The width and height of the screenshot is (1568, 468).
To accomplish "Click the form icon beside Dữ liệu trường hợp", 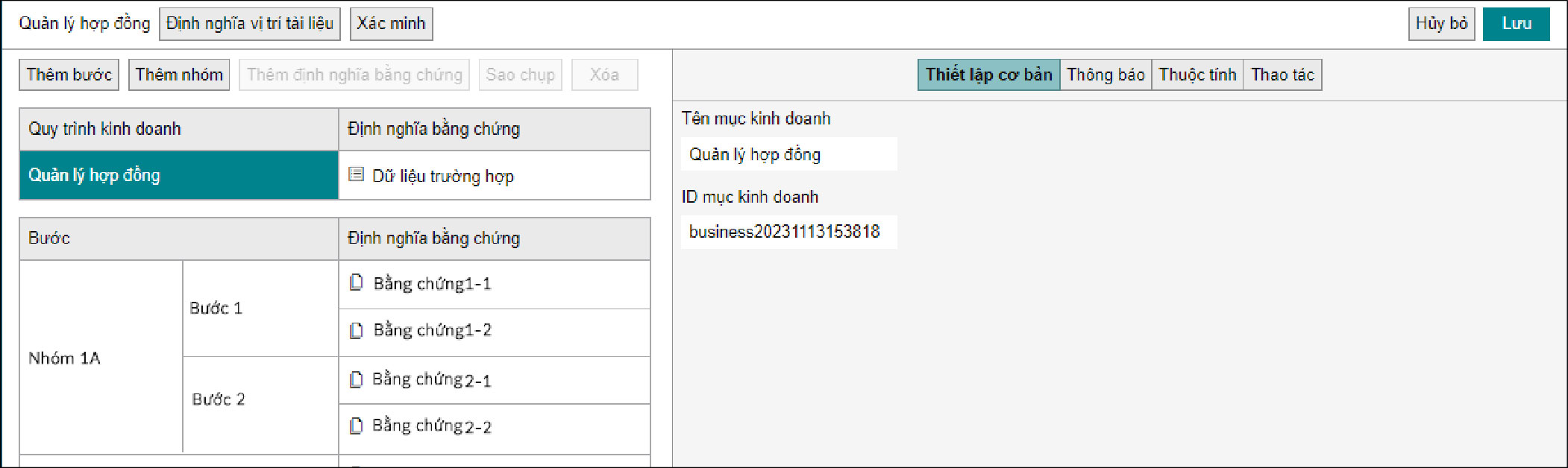I will point(357,174).
